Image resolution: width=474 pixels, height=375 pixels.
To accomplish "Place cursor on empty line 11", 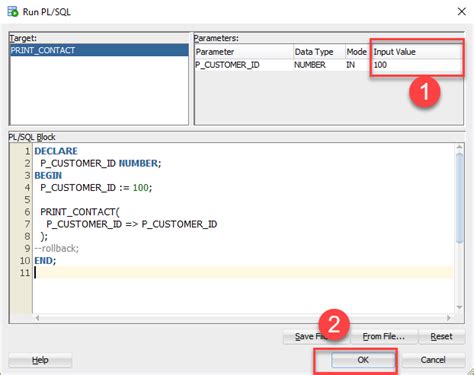I will (243, 273).
